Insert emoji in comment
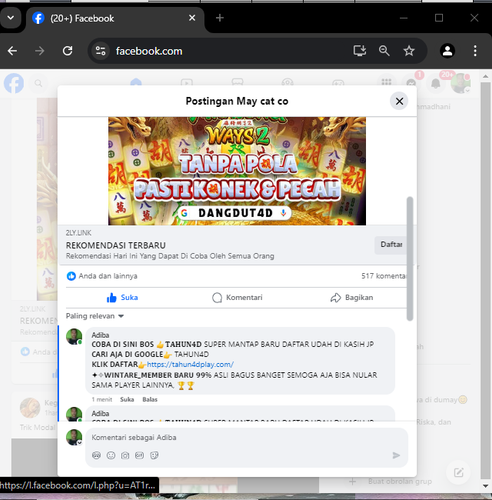The width and height of the screenshot is (492, 500). 111,455
